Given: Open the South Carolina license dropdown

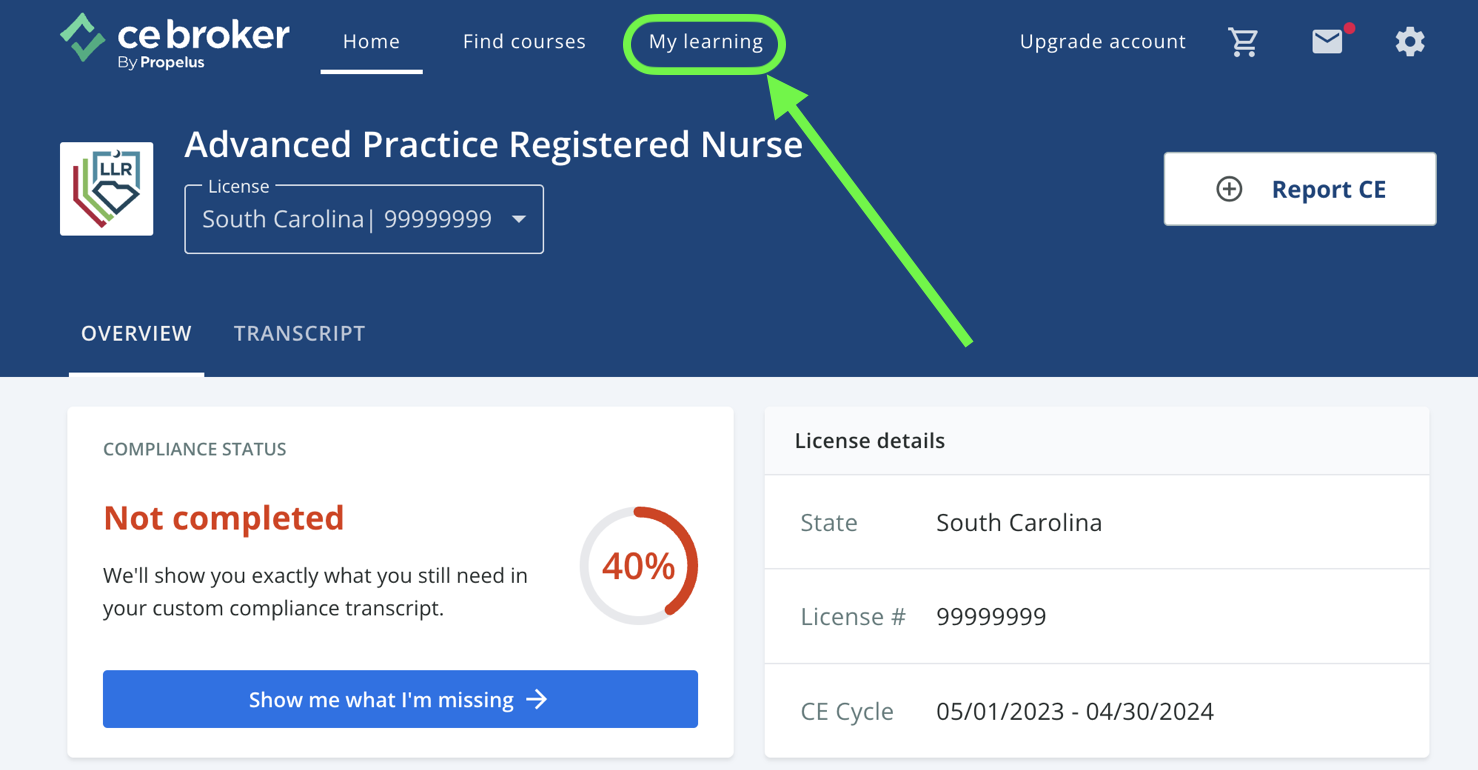Looking at the screenshot, I should coord(363,219).
